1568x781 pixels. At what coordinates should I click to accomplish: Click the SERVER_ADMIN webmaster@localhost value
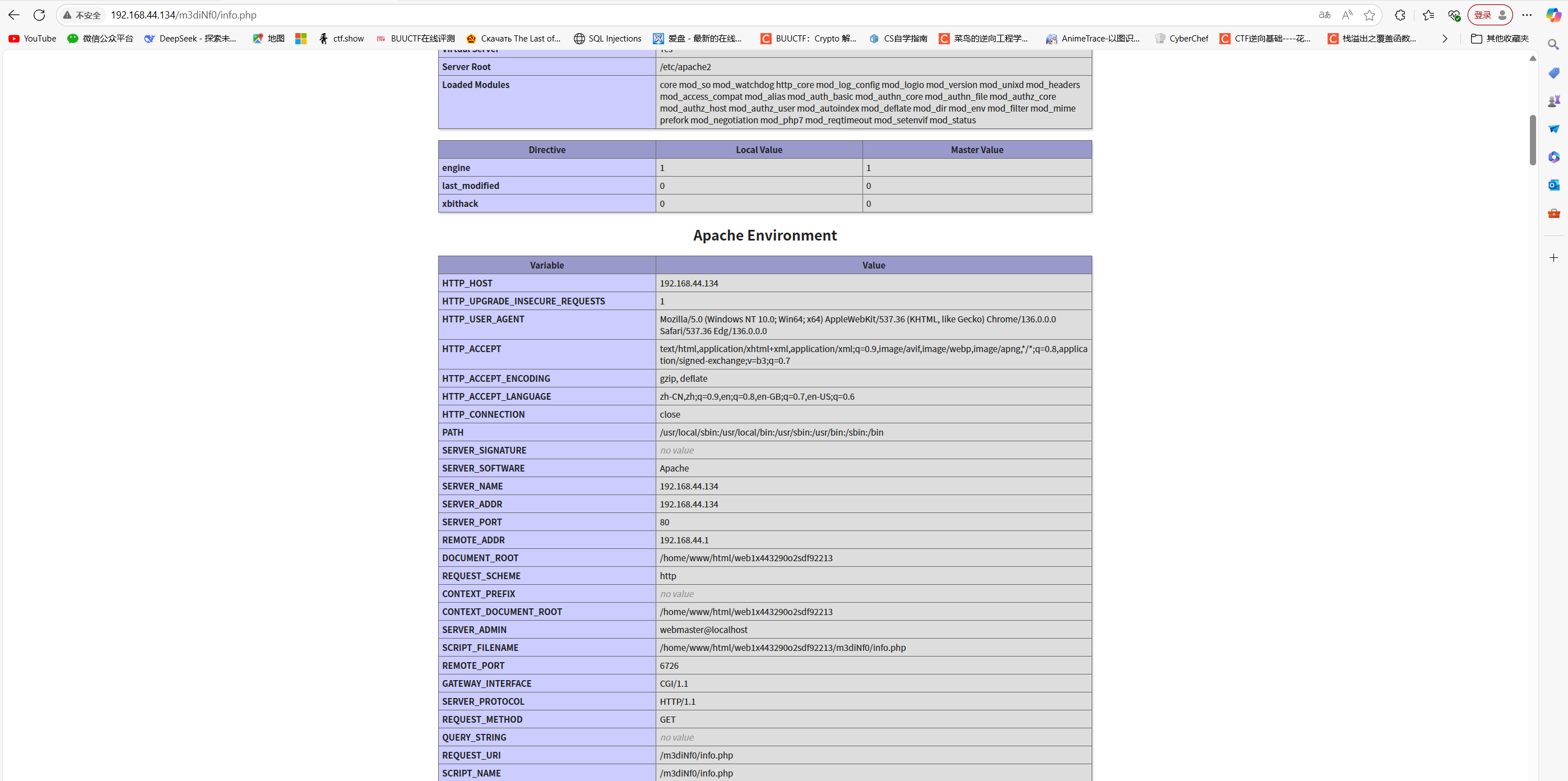[703, 629]
